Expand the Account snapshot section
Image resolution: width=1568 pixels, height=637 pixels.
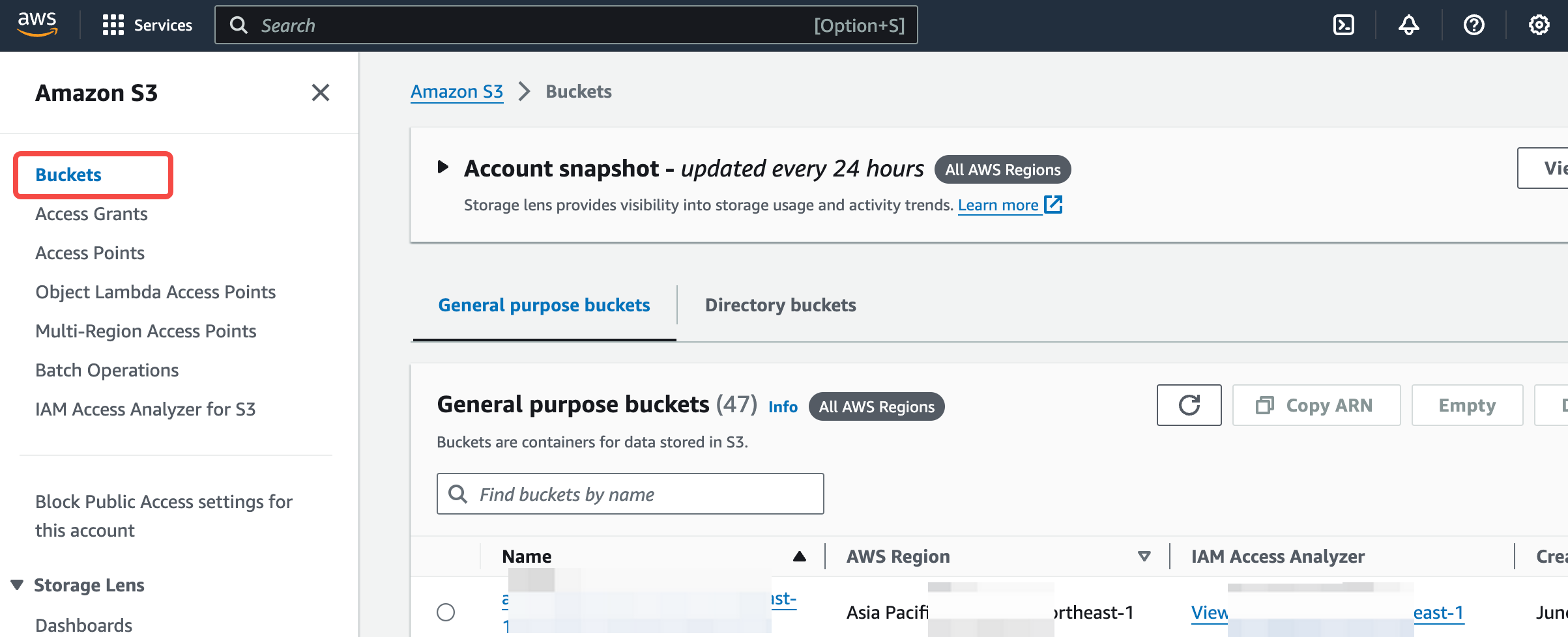click(443, 167)
